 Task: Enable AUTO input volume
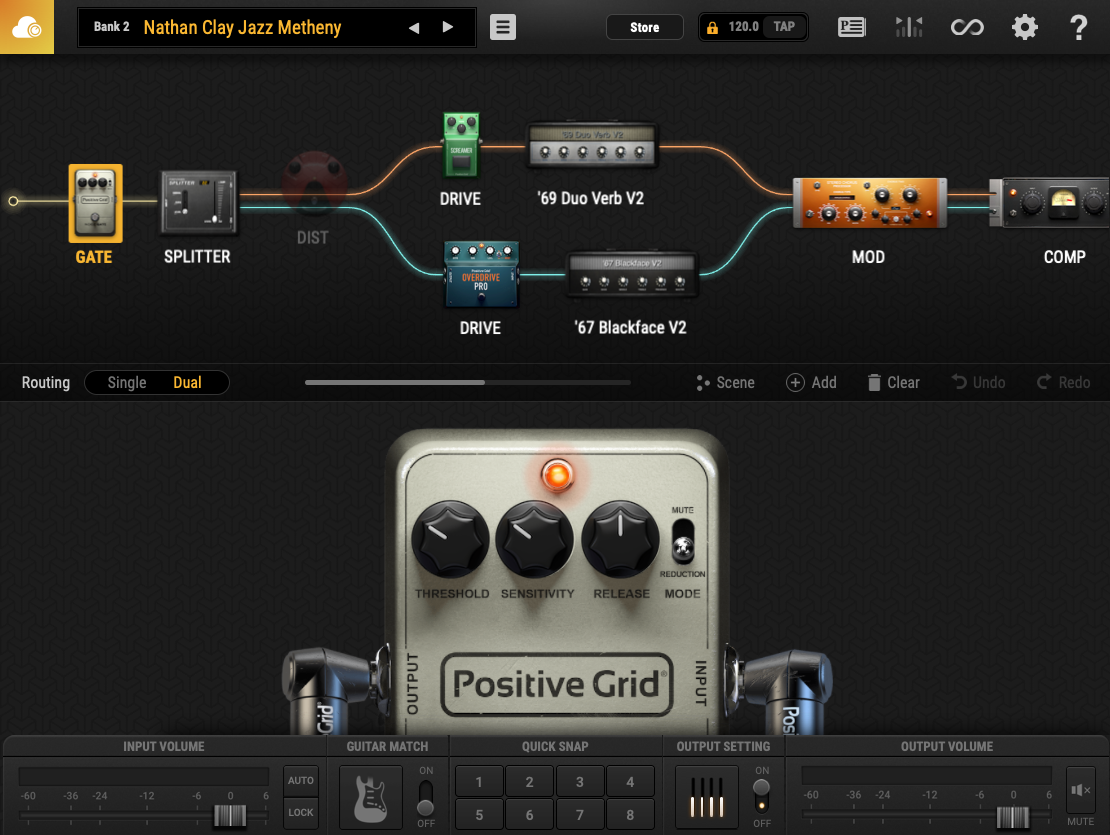tap(301, 781)
